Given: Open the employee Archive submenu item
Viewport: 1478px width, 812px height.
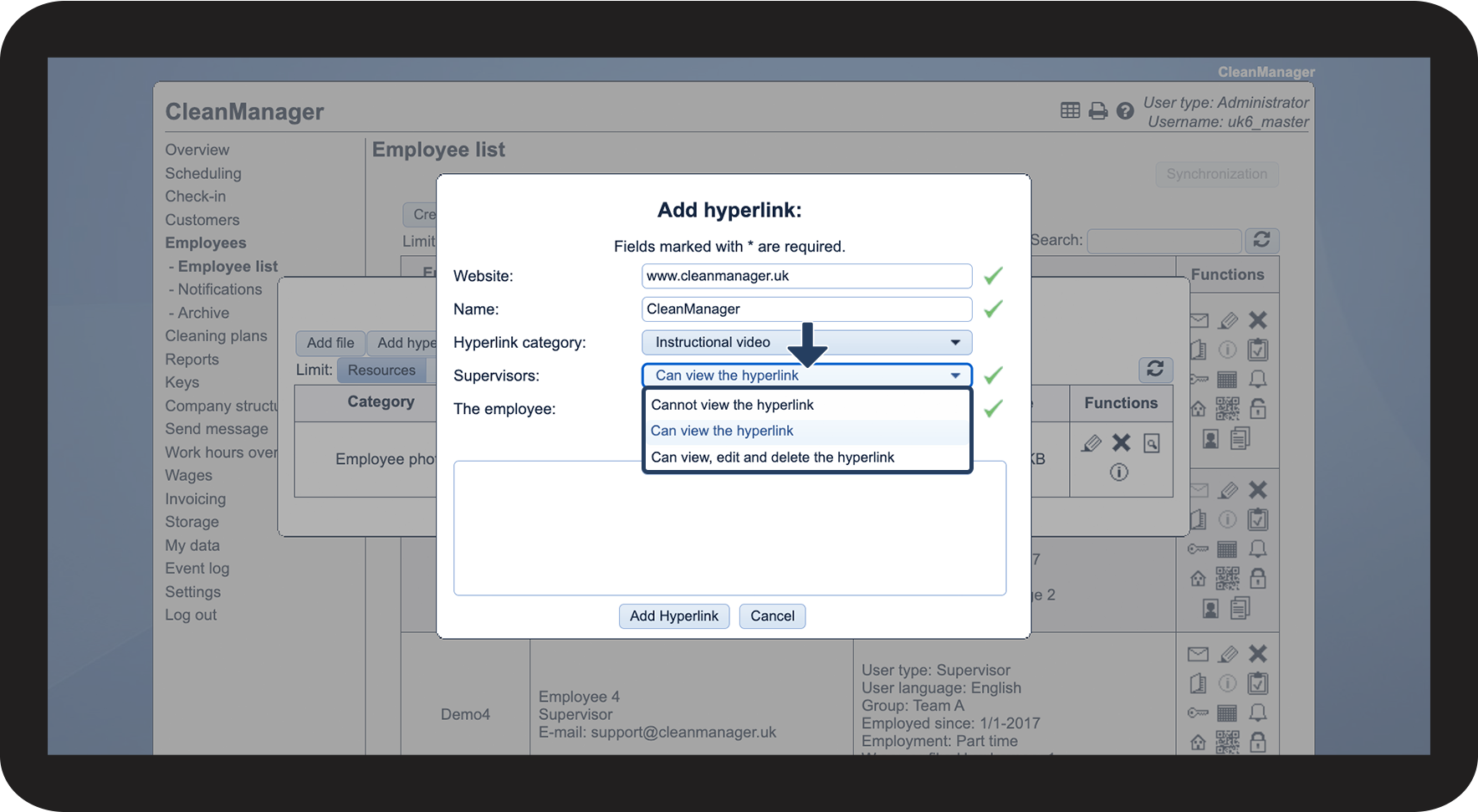Looking at the screenshot, I should coord(203,313).
